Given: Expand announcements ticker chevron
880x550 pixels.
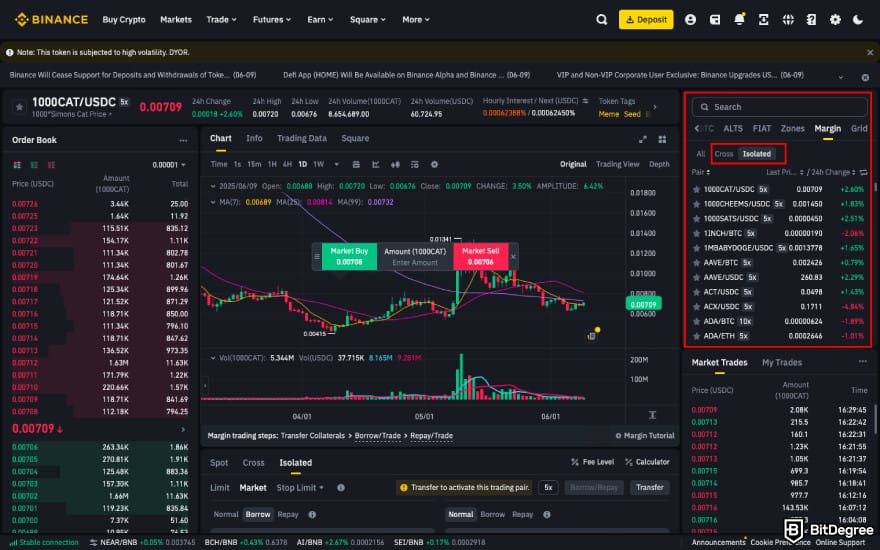Looking at the screenshot, I should (841, 77).
